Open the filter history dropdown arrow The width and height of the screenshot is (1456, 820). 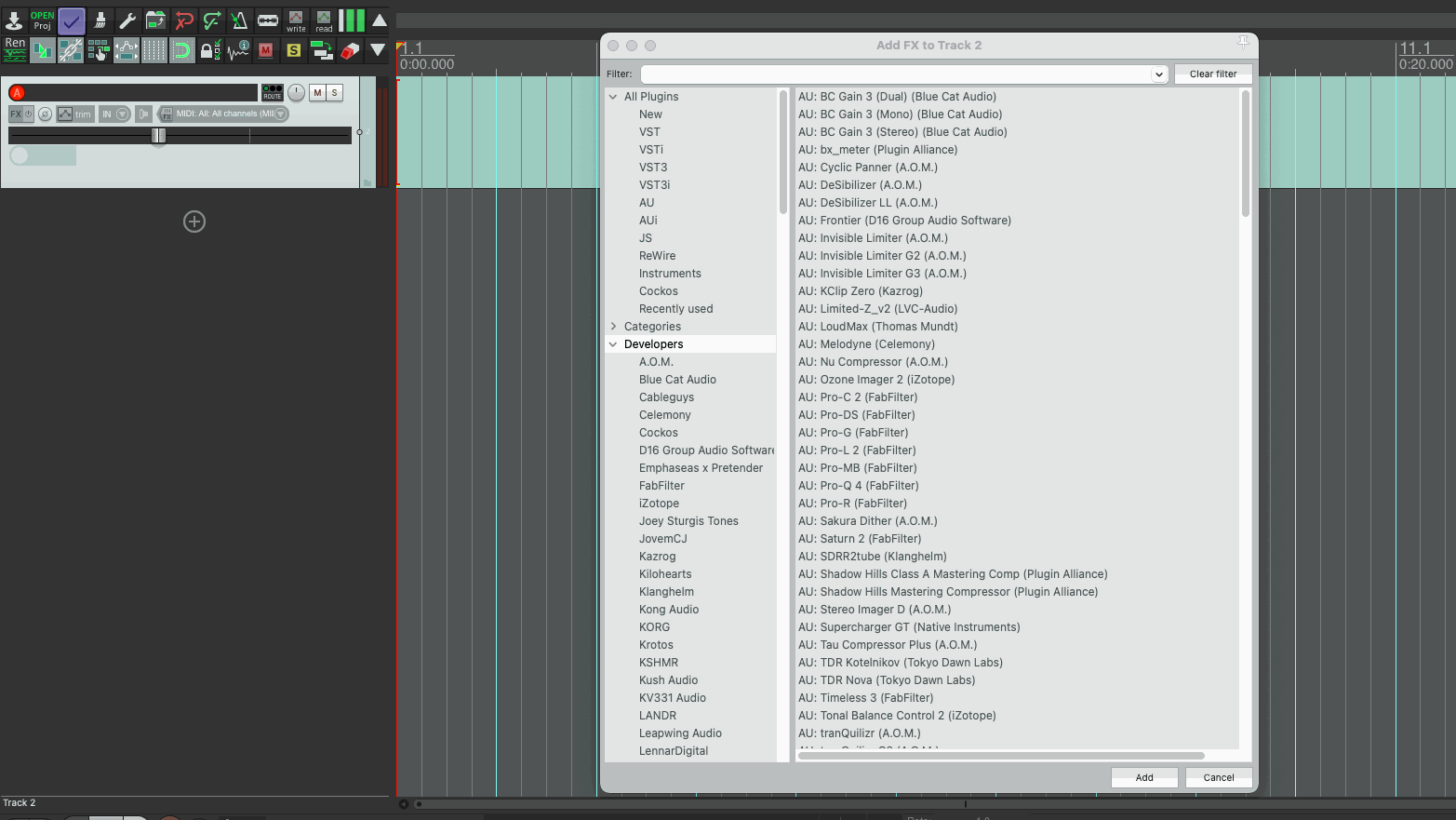[1159, 74]
